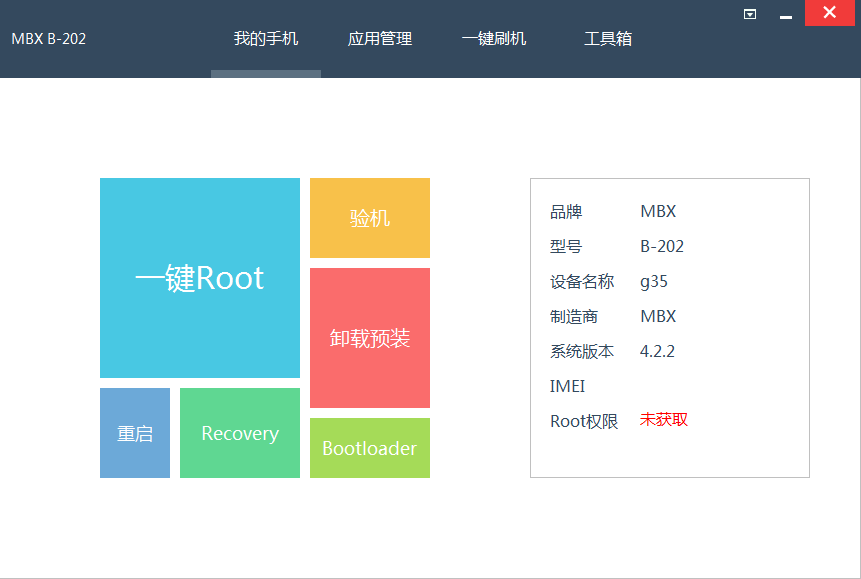Close the window with the red X
Viewport: 861px width, 579px height.
(829, 12)
